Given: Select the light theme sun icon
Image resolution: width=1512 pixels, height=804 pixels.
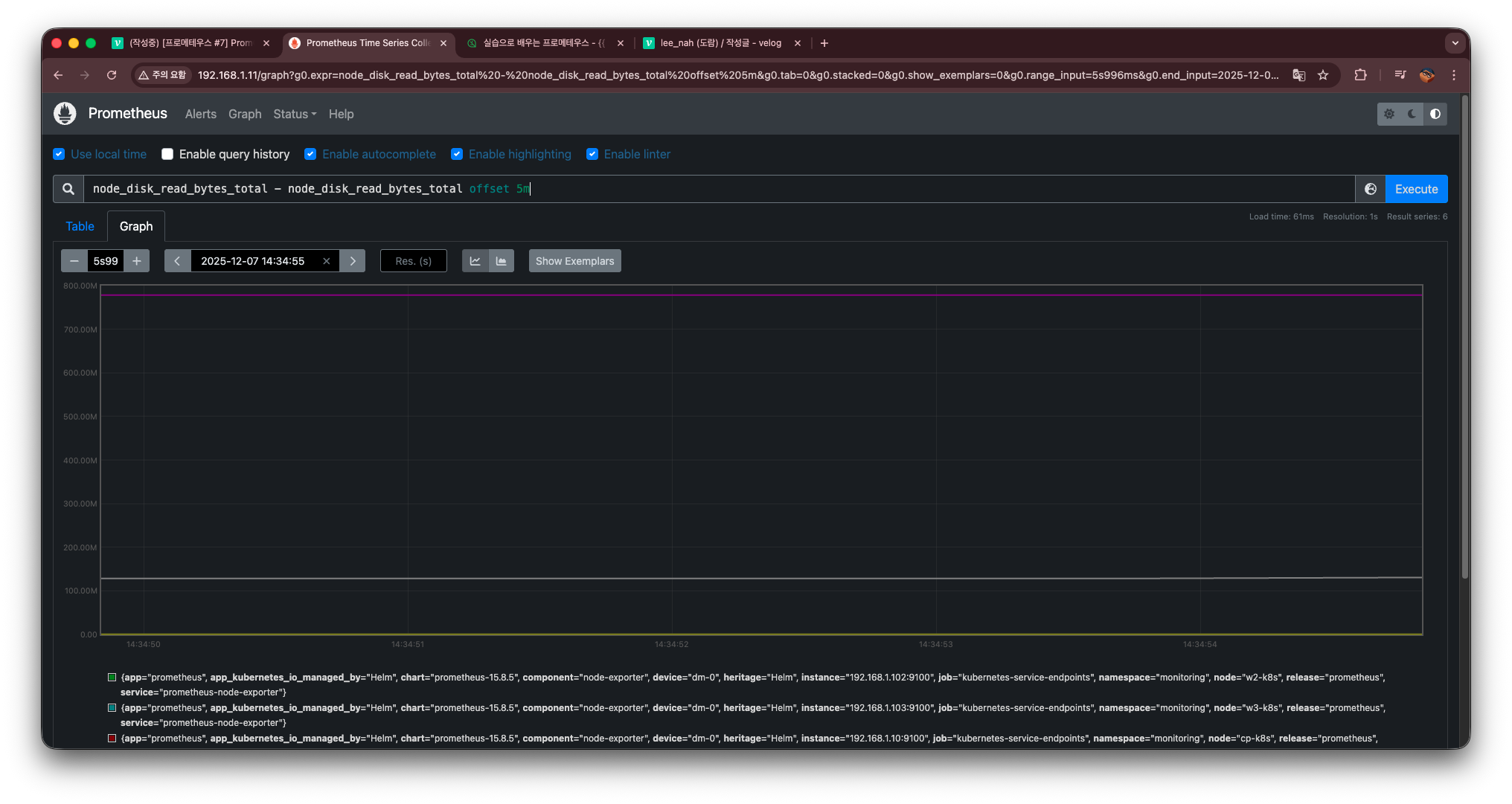Looking at the screenshot, I should (1388, 114).
